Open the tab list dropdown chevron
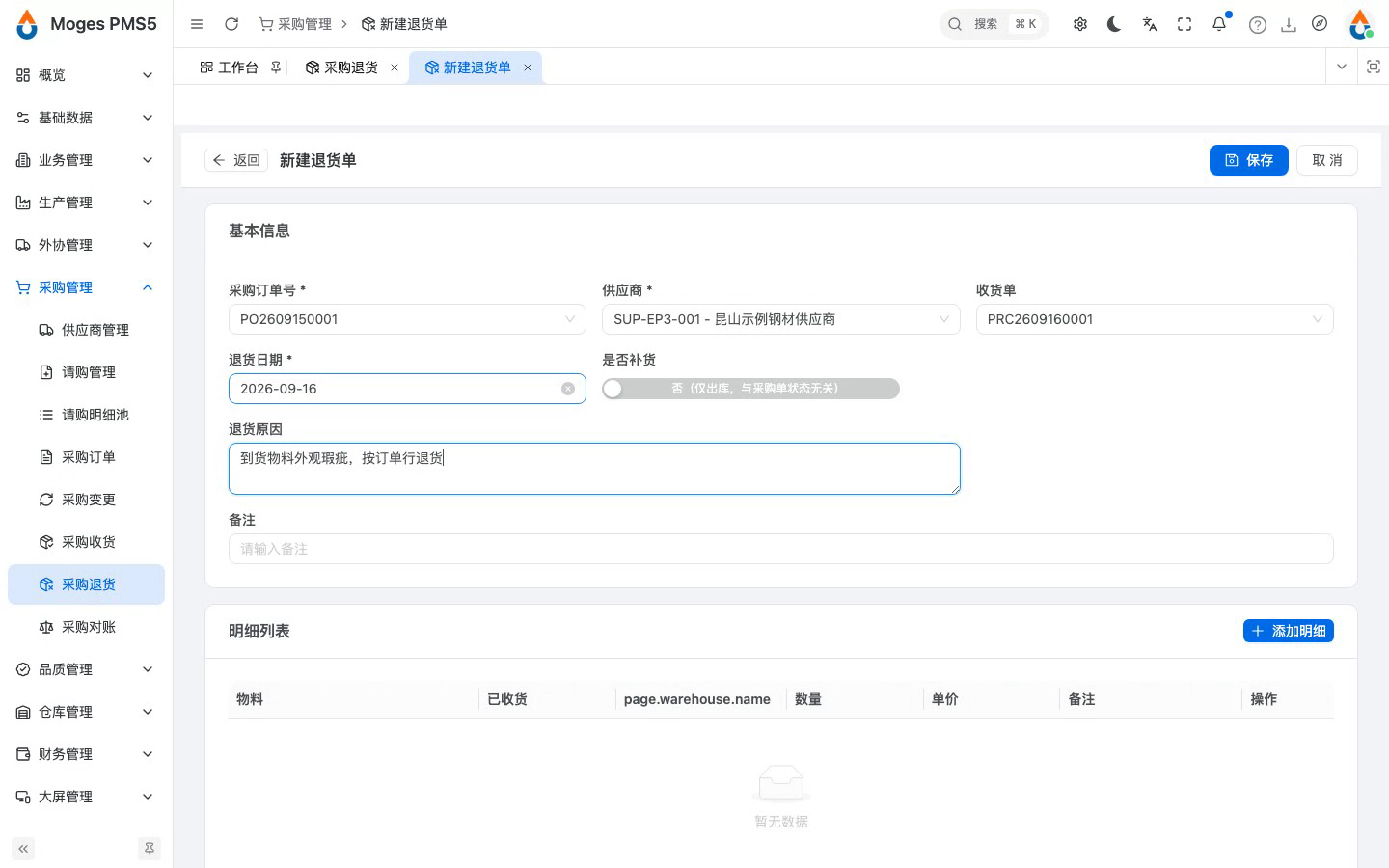The width and height of the screenshot is (1389, 868). tap(1341, 67)
